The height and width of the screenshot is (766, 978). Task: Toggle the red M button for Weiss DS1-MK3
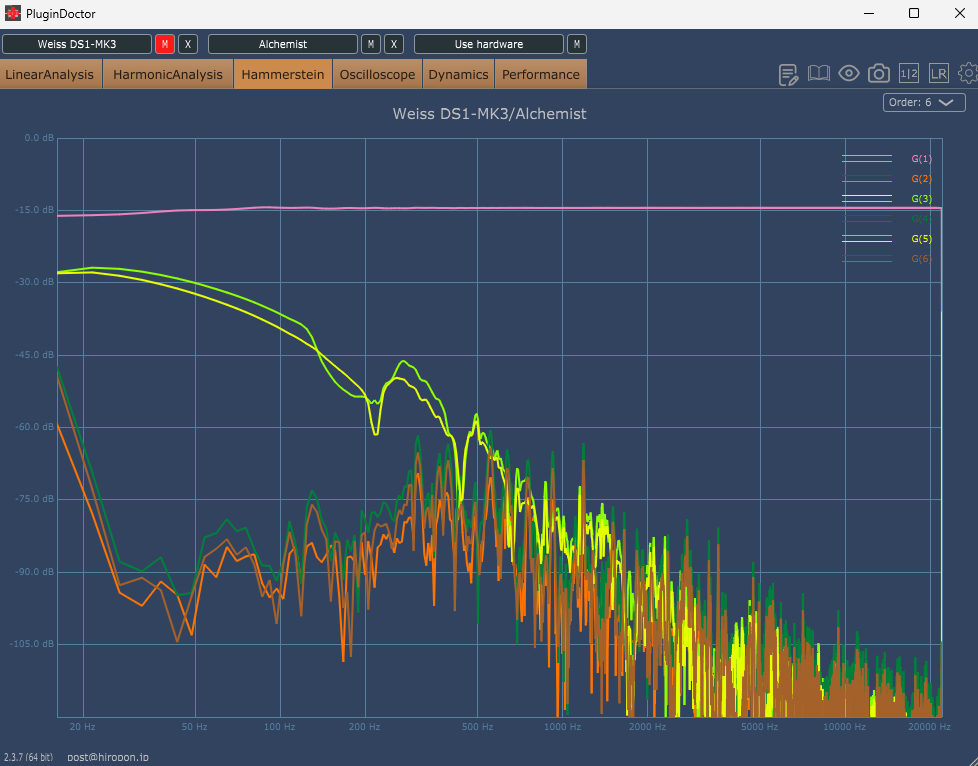[165, 44]
